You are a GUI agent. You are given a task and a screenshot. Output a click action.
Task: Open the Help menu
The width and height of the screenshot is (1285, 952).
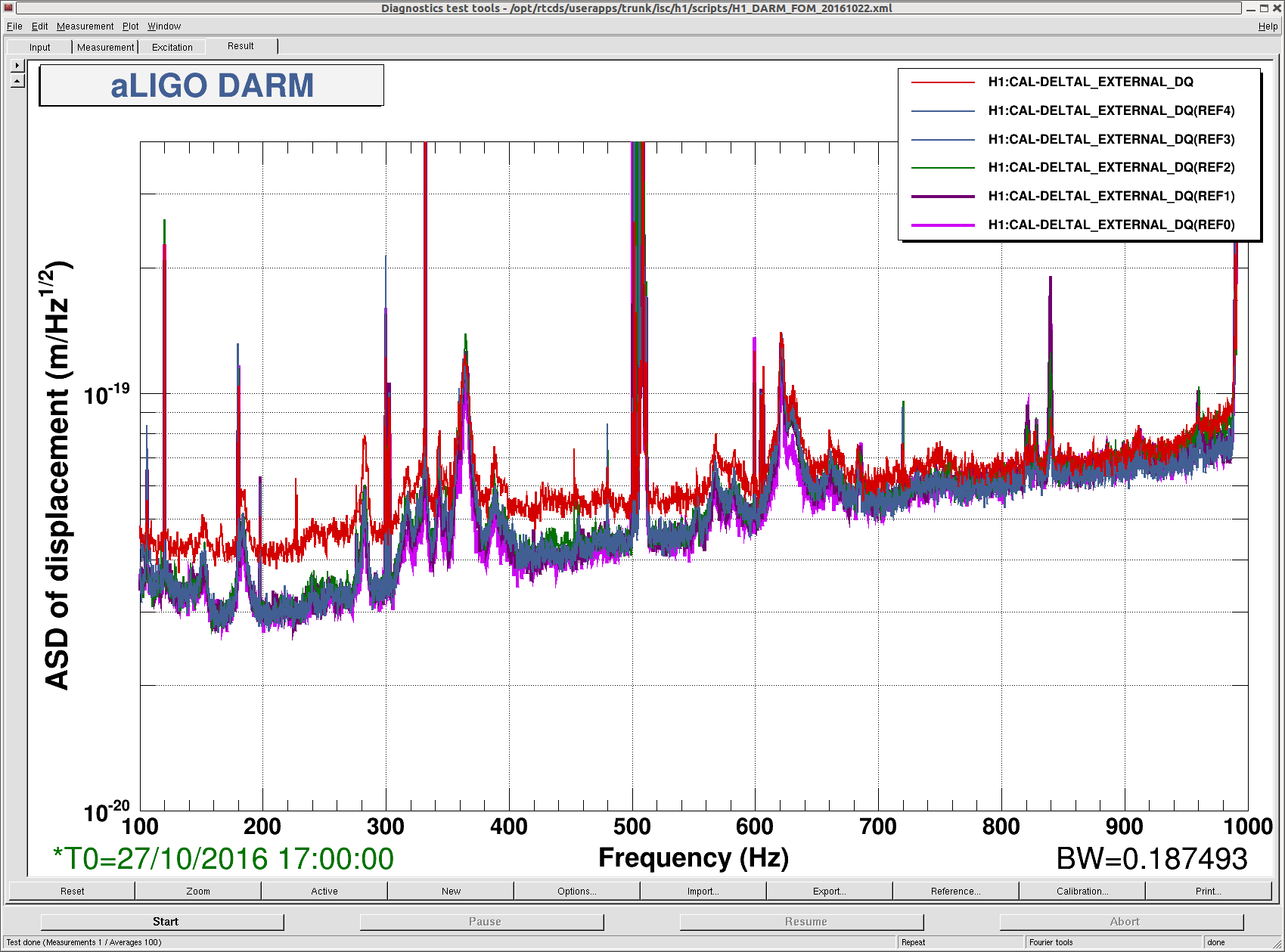coord(1268,26)
